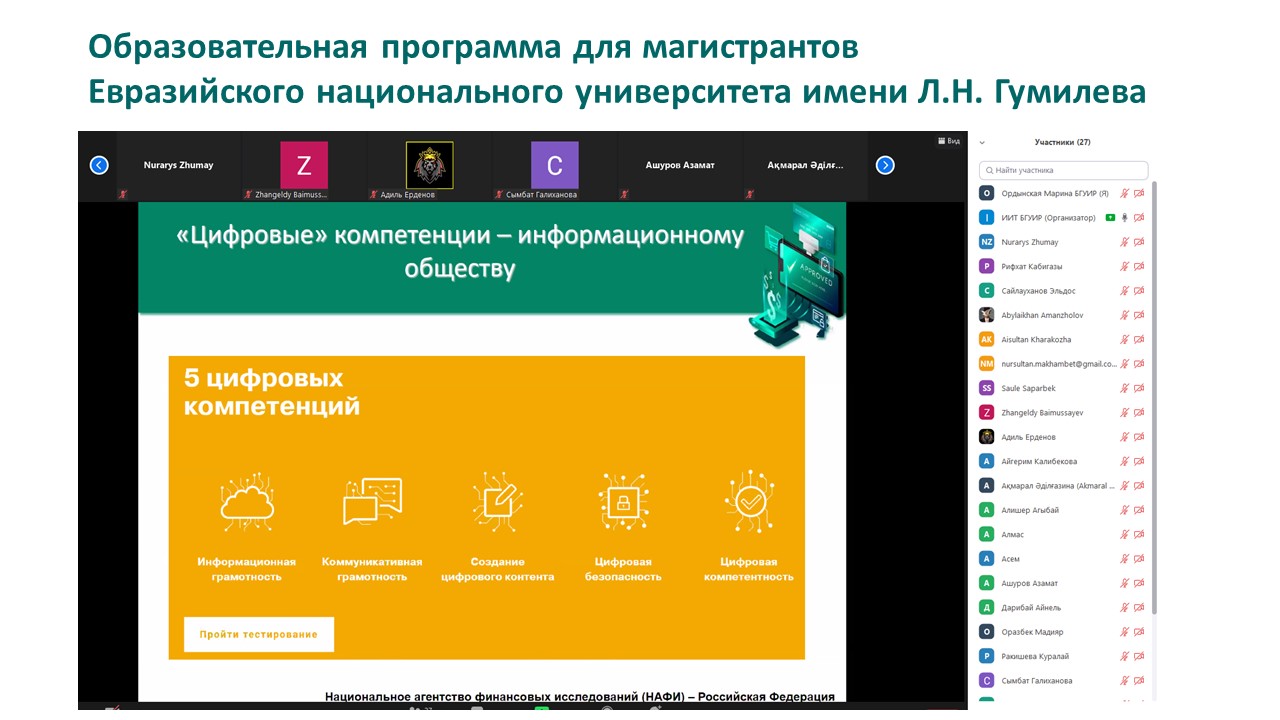Viewport: 1280px width, 720px height.
Task: Click the Дарибай Айнель name in the list
Action: 1031,608
